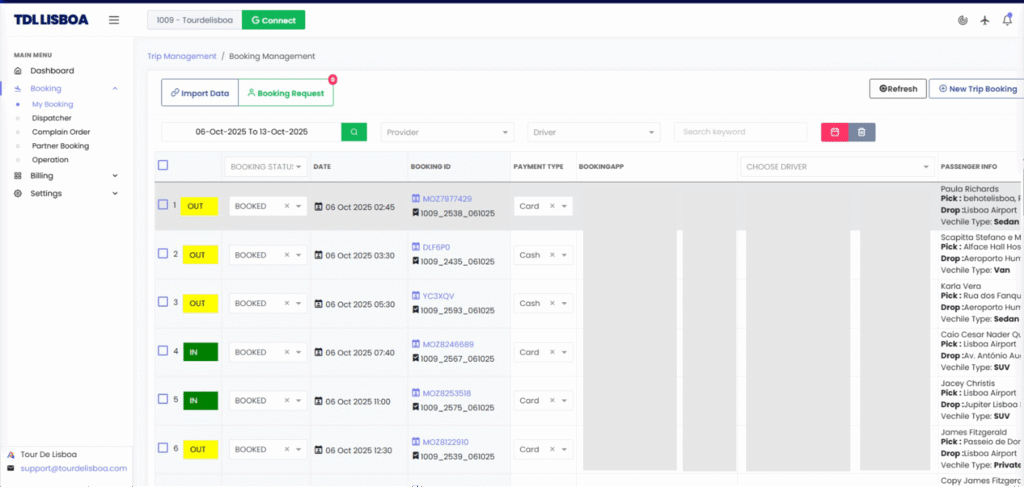Click the red calendar icon button
This screenshot has width=1024, height=488.
[x=834, y=132]
